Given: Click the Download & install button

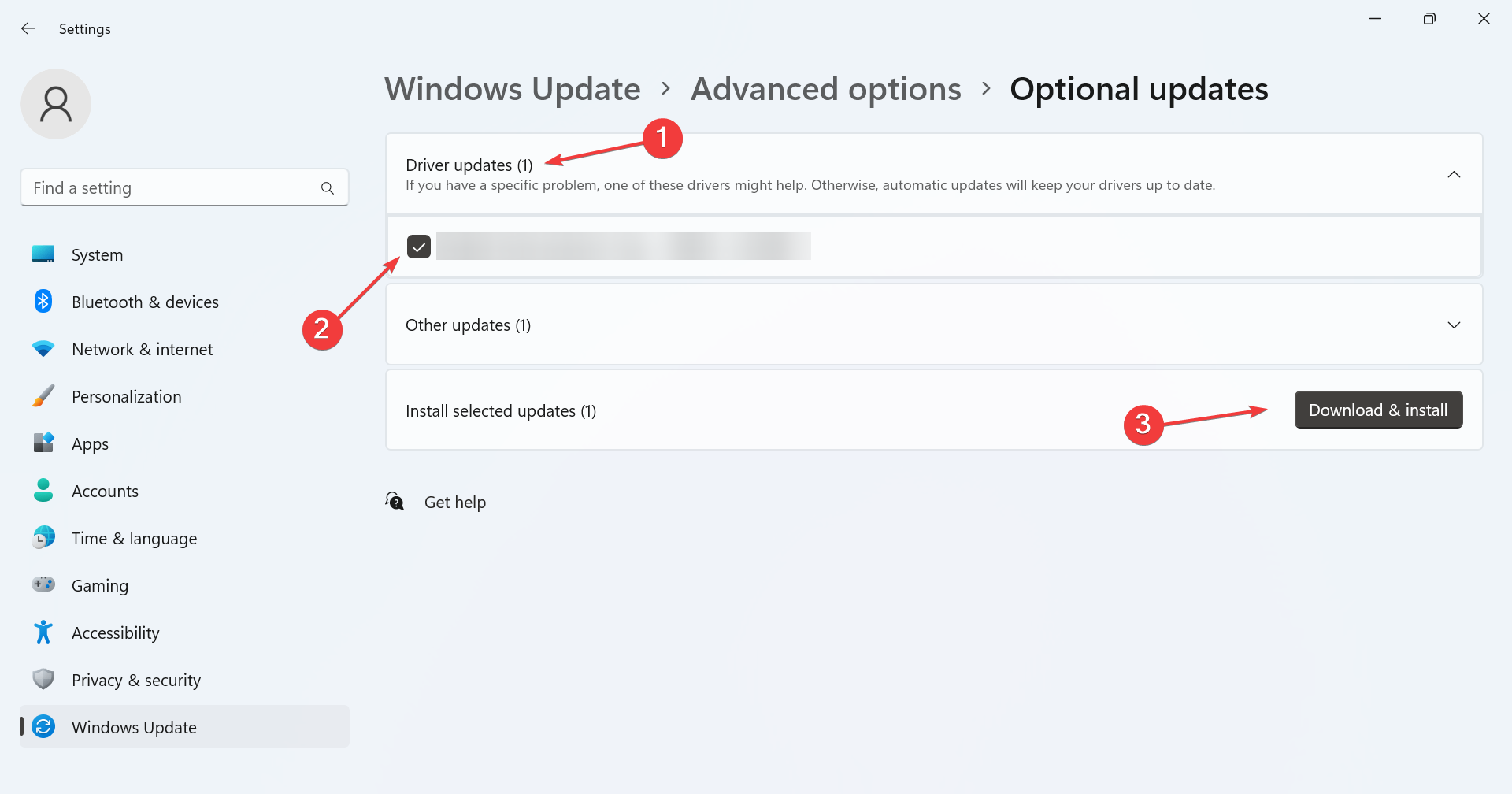Looking at the screenshot, I should 1378,410.
